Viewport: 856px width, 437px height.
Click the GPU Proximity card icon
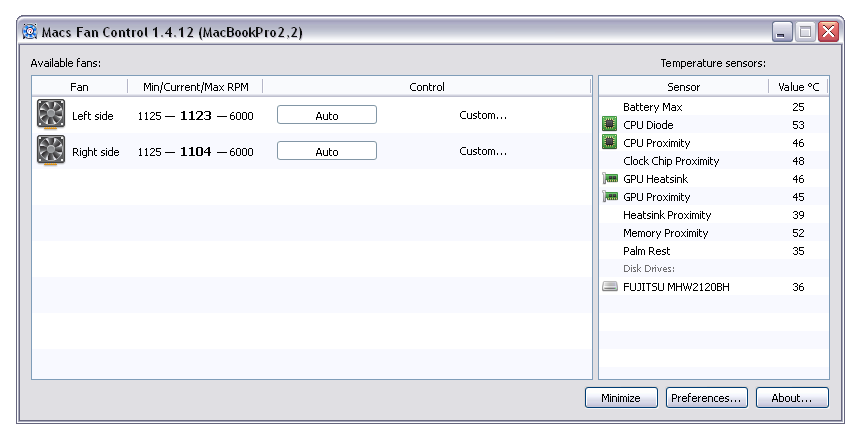[610, 197]
